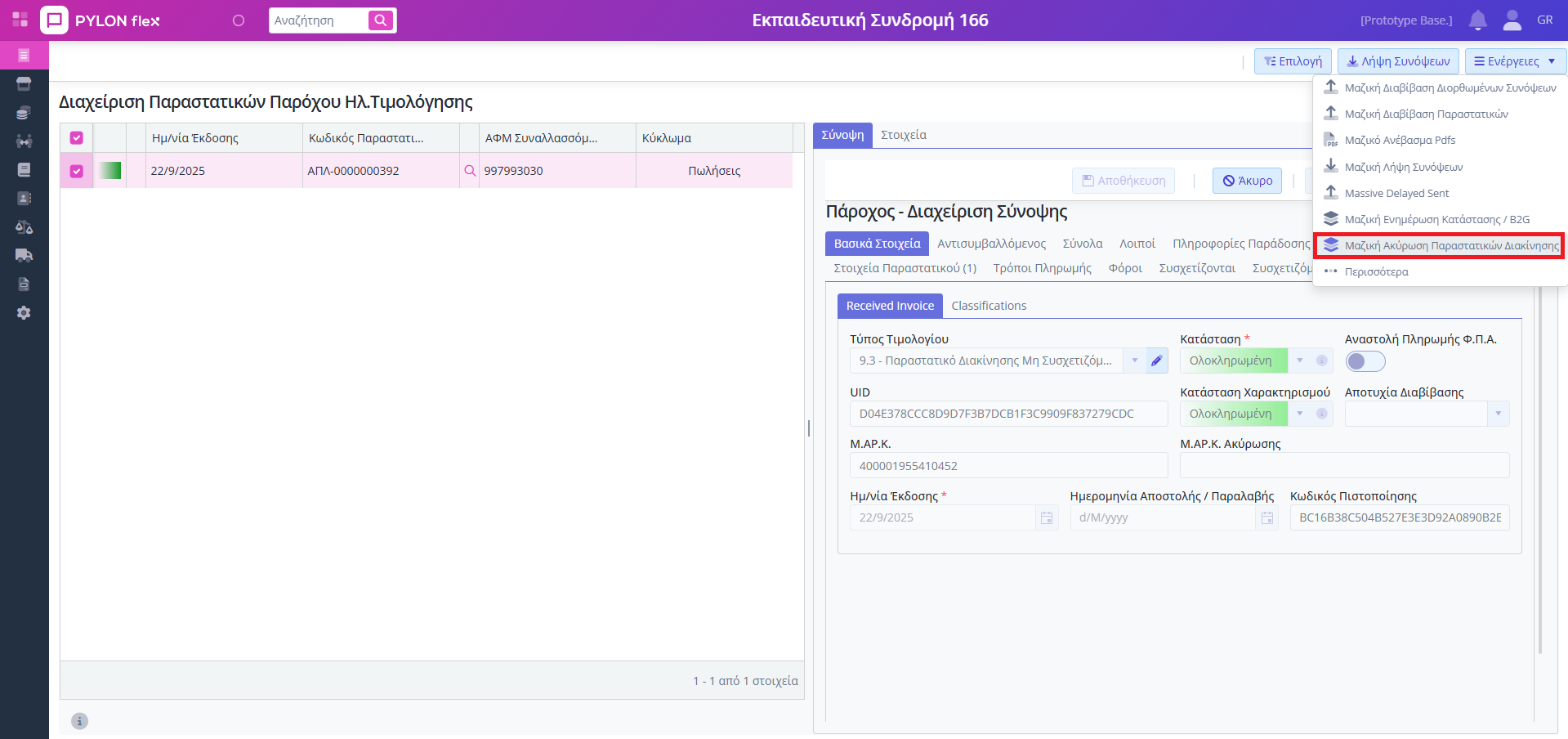Click the search magnifier button

point(381,20)
